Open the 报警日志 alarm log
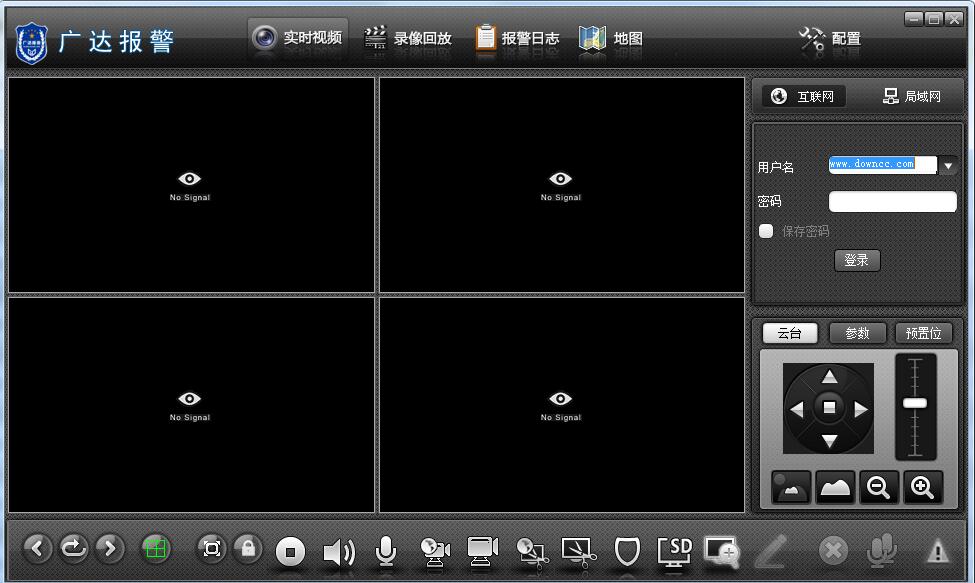This screenshot has height=583, width=975. 517,38
